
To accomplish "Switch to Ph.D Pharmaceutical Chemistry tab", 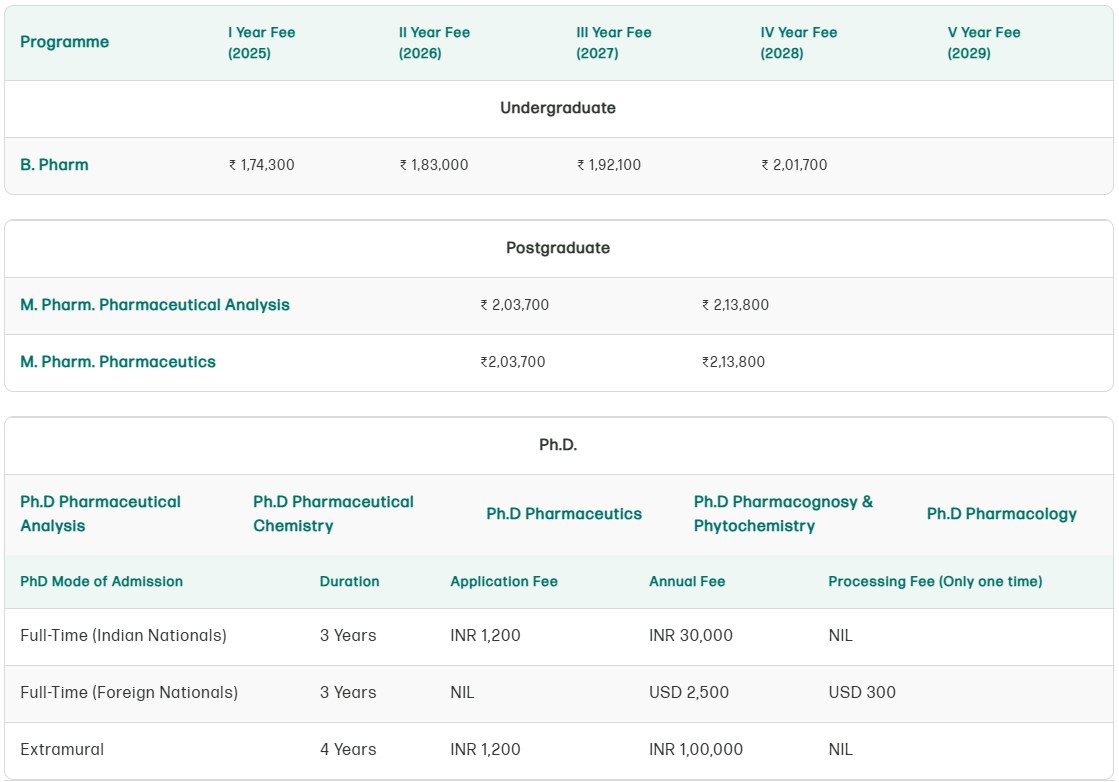I will (333, 514).
